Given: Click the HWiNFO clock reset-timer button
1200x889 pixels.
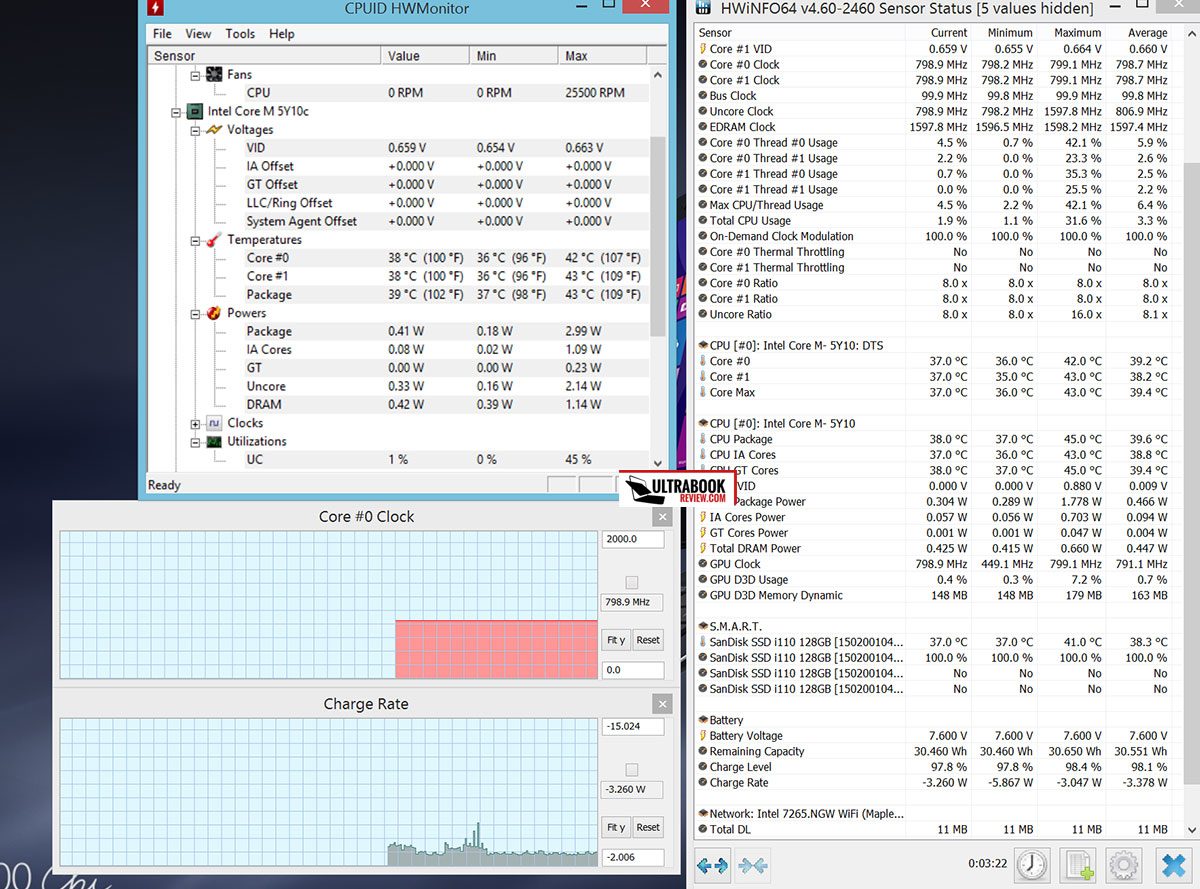Looking at the screenshot, I should tap(1032, 864).
